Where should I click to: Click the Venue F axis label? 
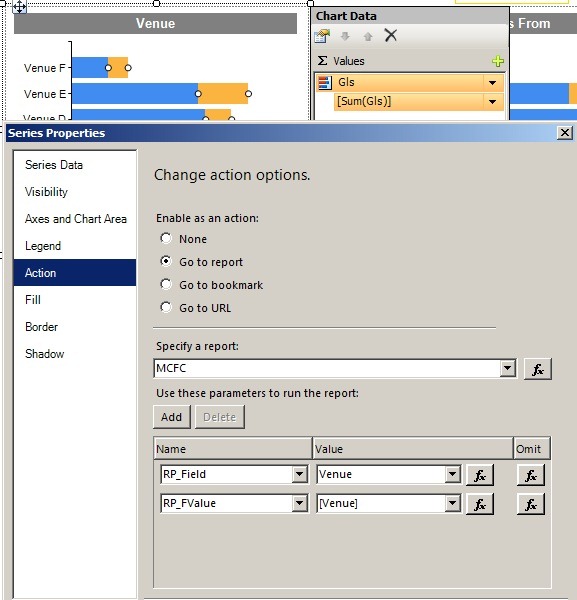click(x=44, y=68)
